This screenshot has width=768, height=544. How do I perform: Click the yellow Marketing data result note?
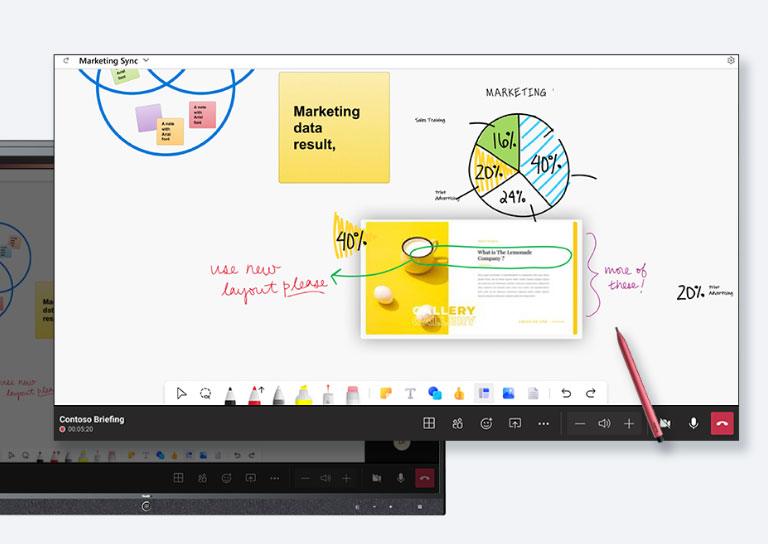(x=334, y=127)
